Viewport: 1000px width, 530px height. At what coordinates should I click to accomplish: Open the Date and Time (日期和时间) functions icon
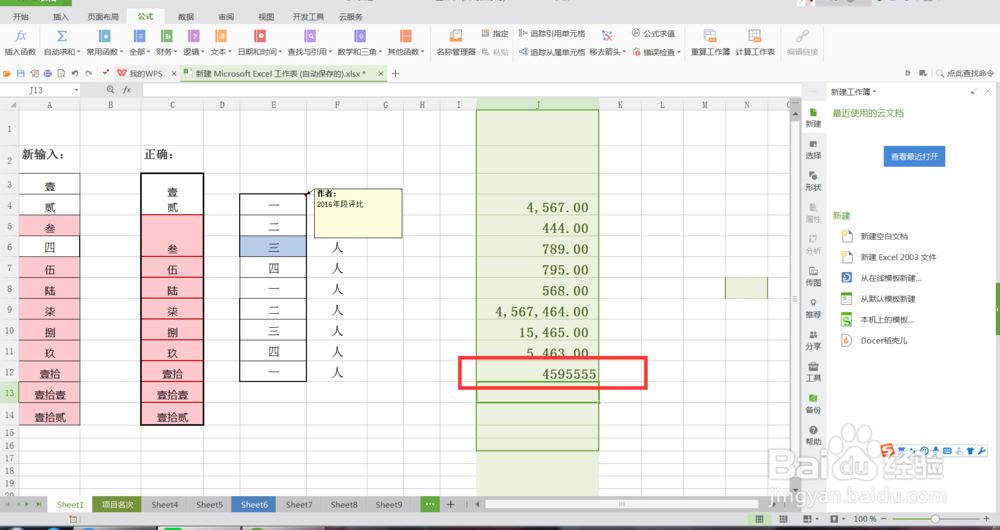(260, 36)
